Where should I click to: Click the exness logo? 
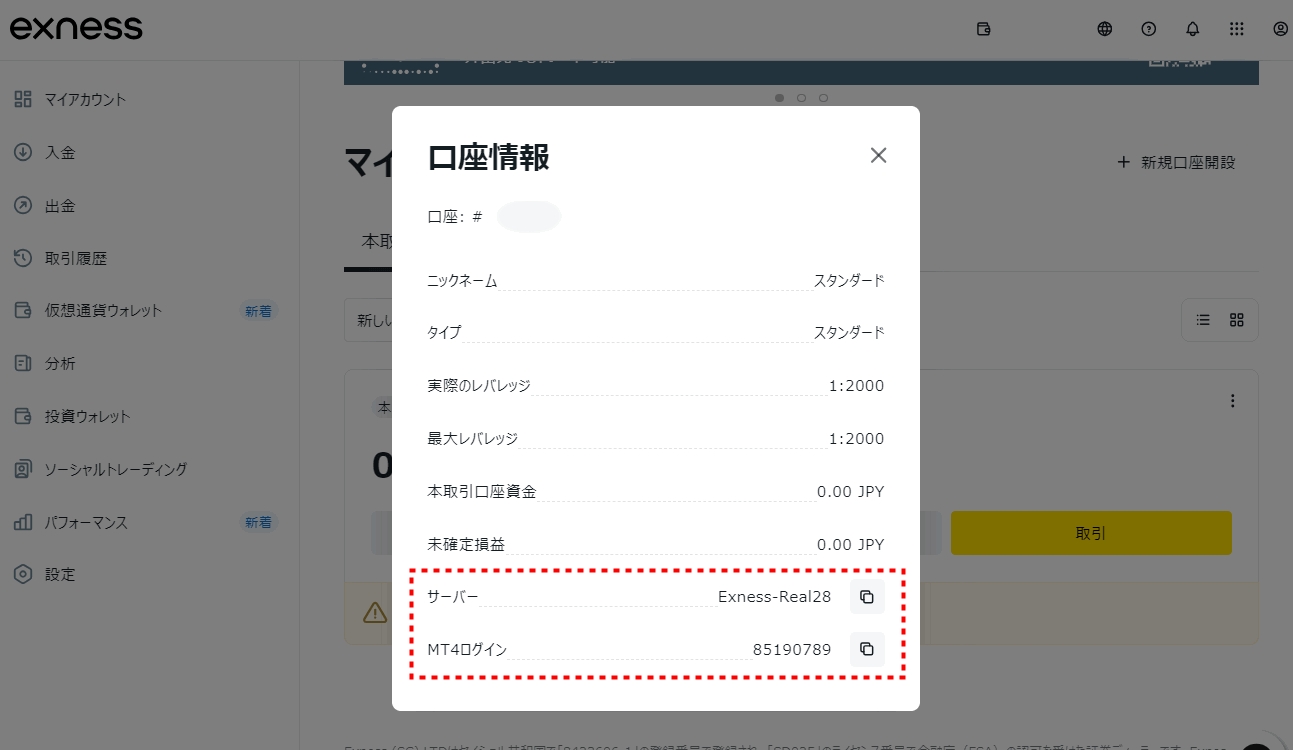pyautogui.click(x=76, y=28)
